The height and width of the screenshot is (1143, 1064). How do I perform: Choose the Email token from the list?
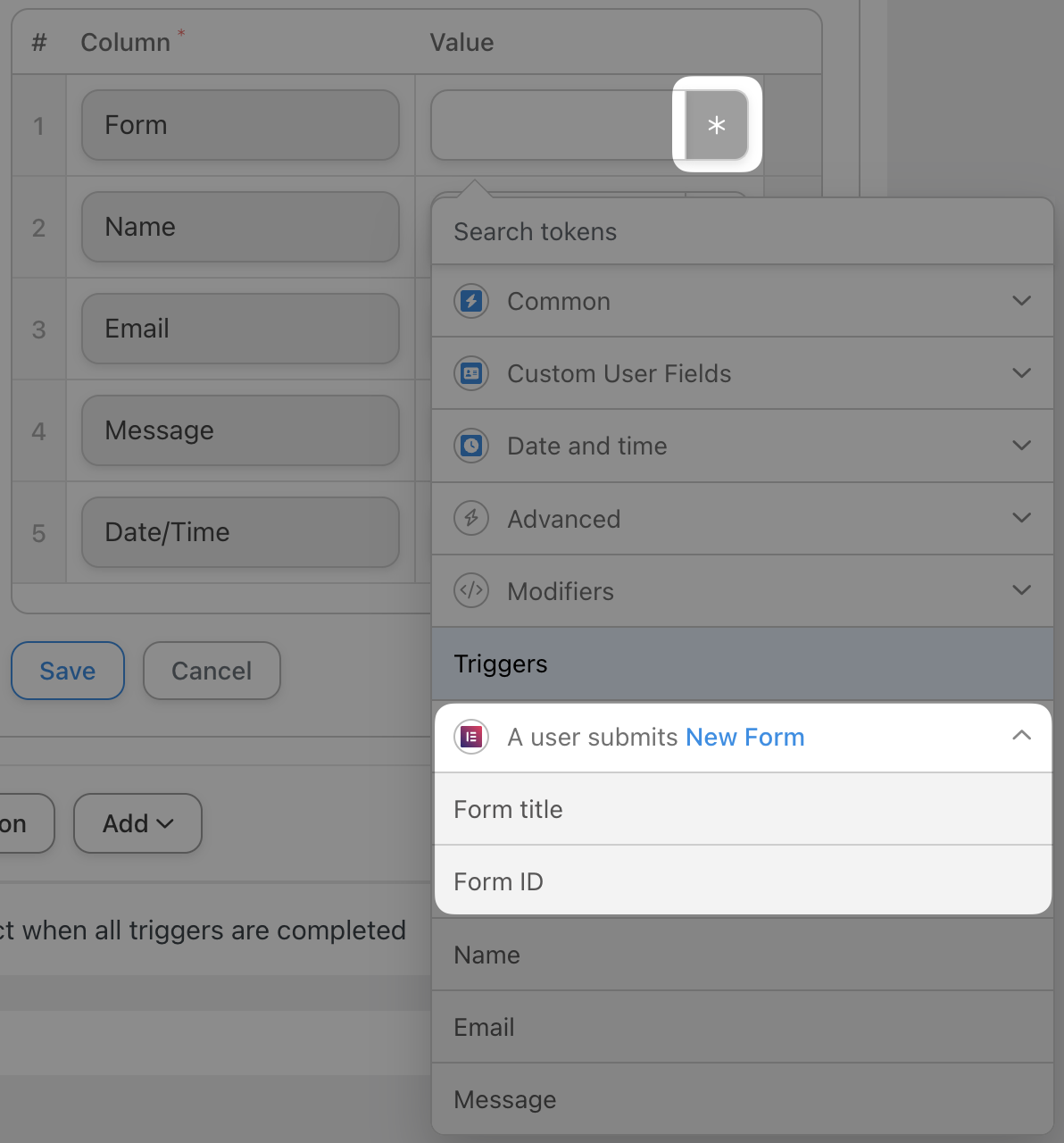[x=743, y=1027]
